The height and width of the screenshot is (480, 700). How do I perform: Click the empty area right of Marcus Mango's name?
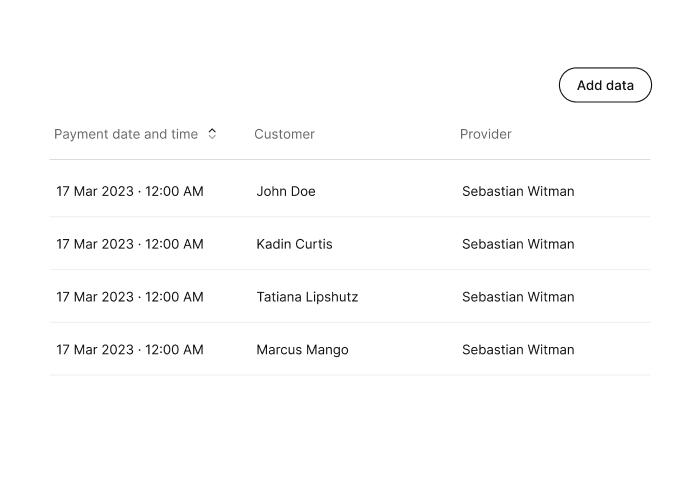(402, 350)
